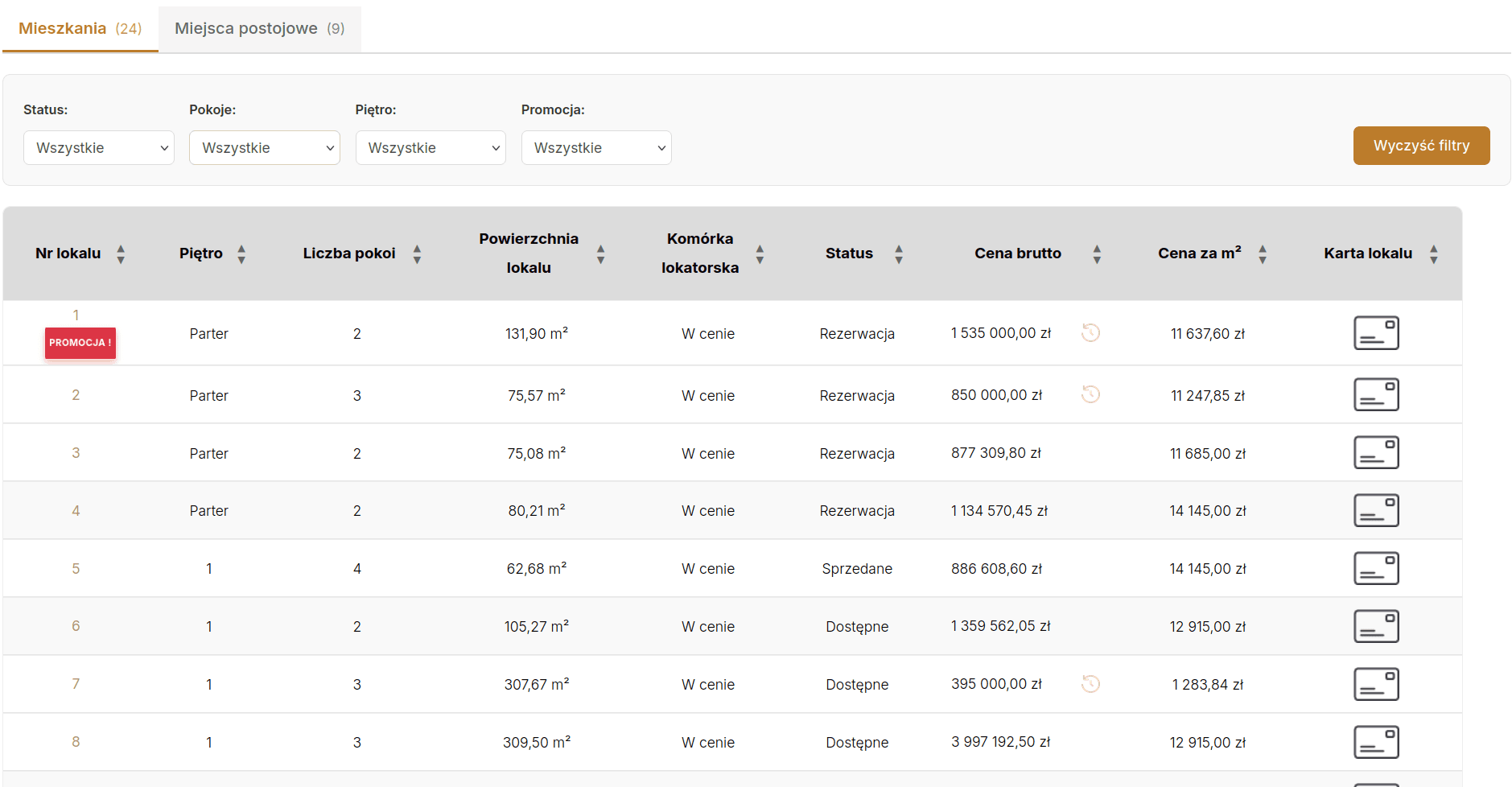
Task: Show price history for 1 535 000,00 zł
Action: tap(1090, 332)
